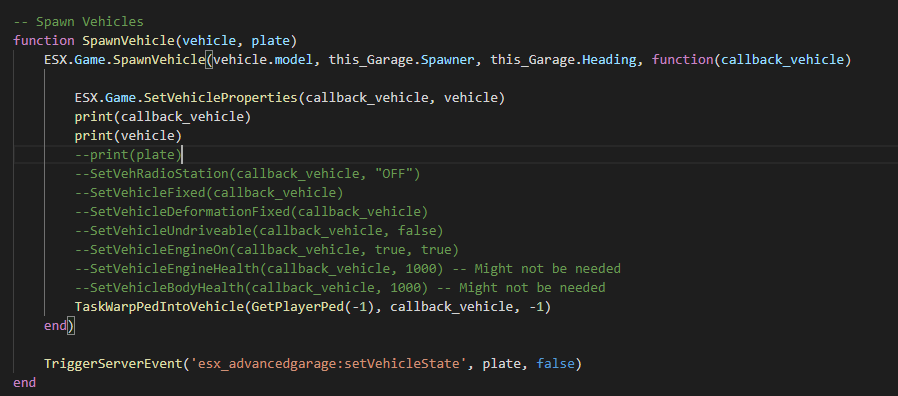Viewport: 898px width, 396px height.
Task: Click the print(callback_vehicle) line
Action: (163, 116)
